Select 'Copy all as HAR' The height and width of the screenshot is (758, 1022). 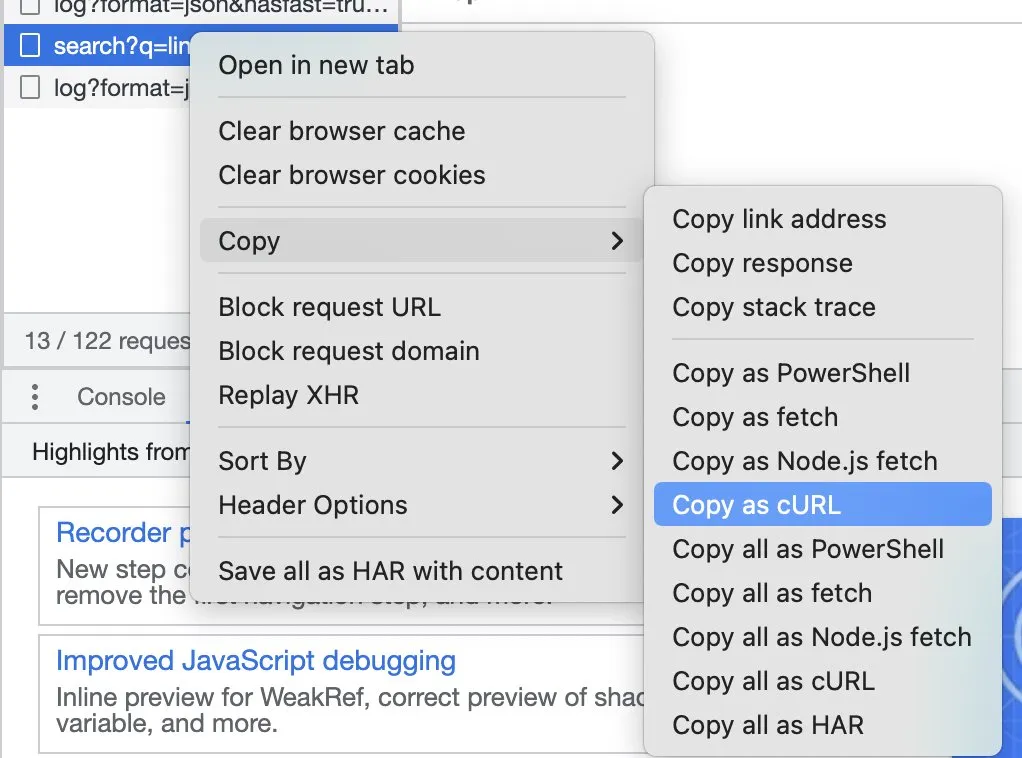(823, 725)
